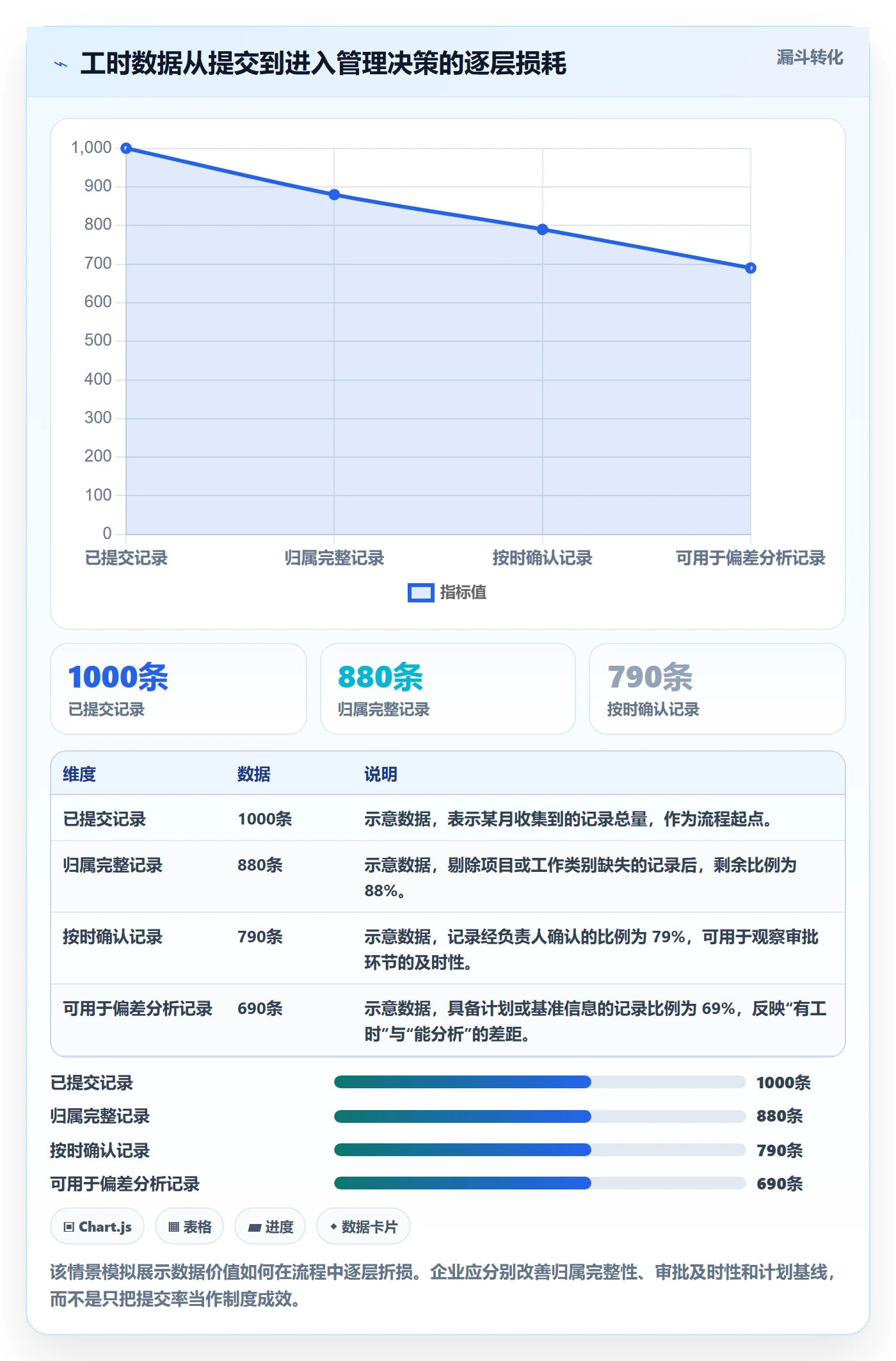
Task: Click the description mentioning 79% confirmation
Action: pos(591,949)
